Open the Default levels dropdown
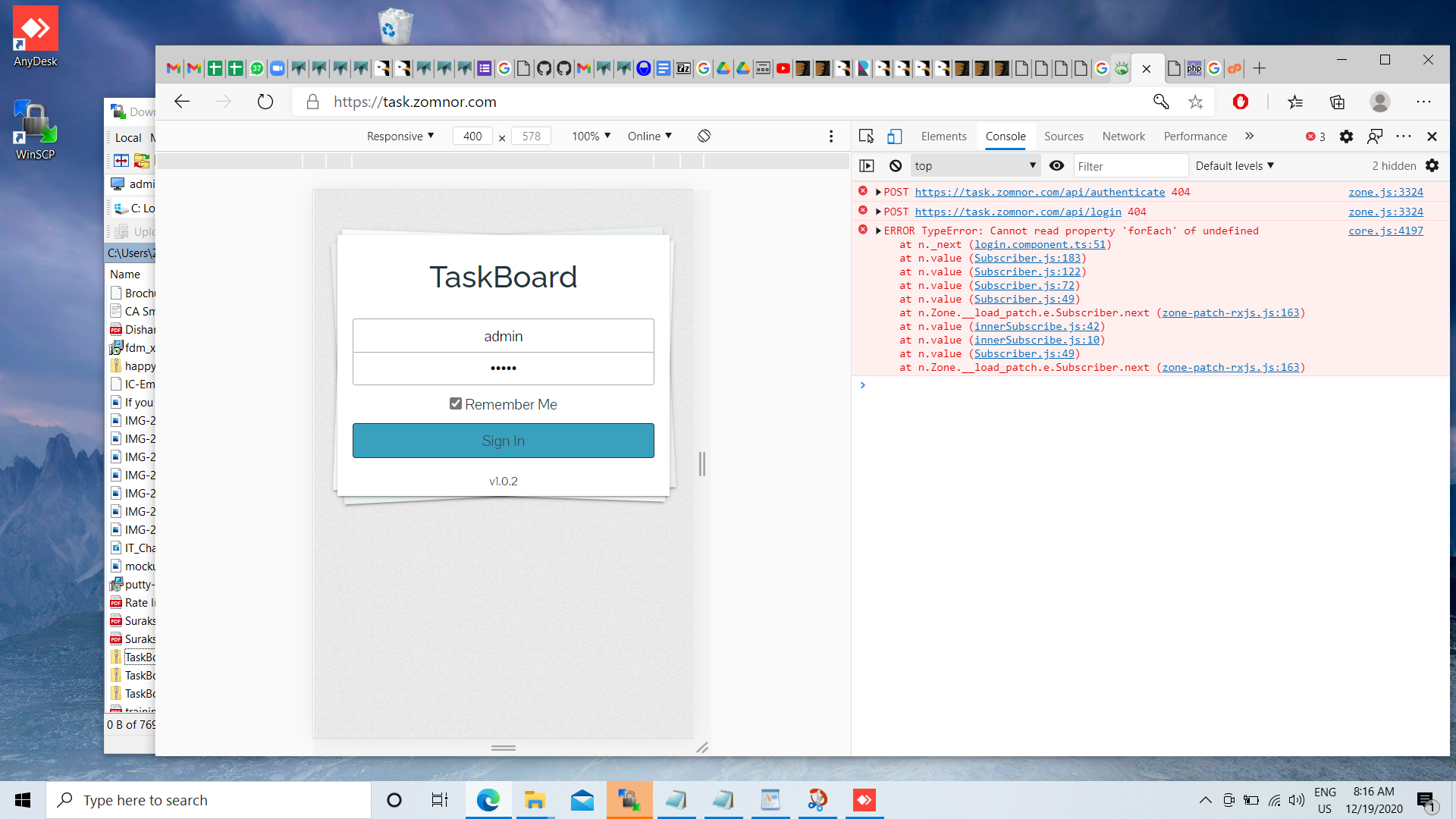1456x819 pixels. [x=1235, y=165]
